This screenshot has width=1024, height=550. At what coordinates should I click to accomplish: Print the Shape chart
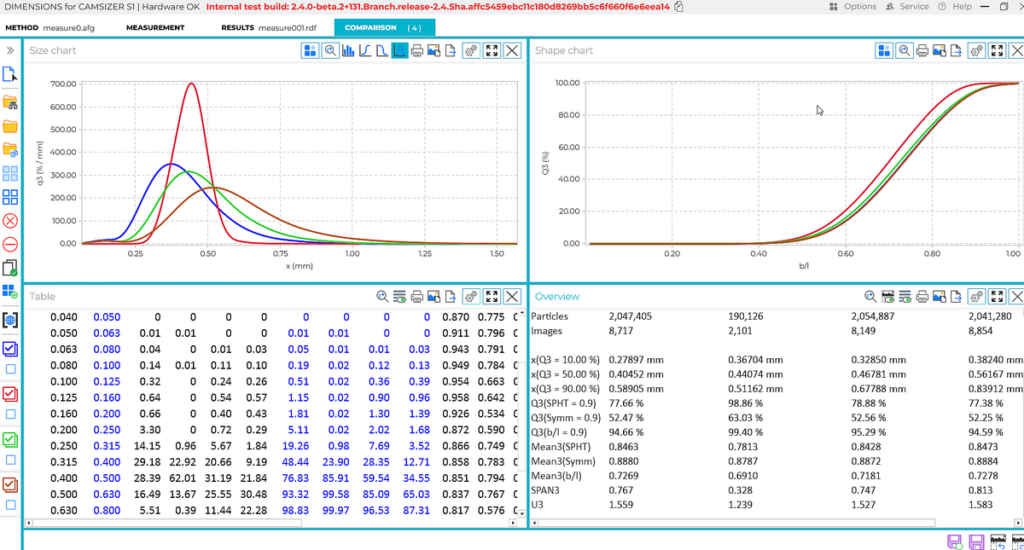[922, 50]
